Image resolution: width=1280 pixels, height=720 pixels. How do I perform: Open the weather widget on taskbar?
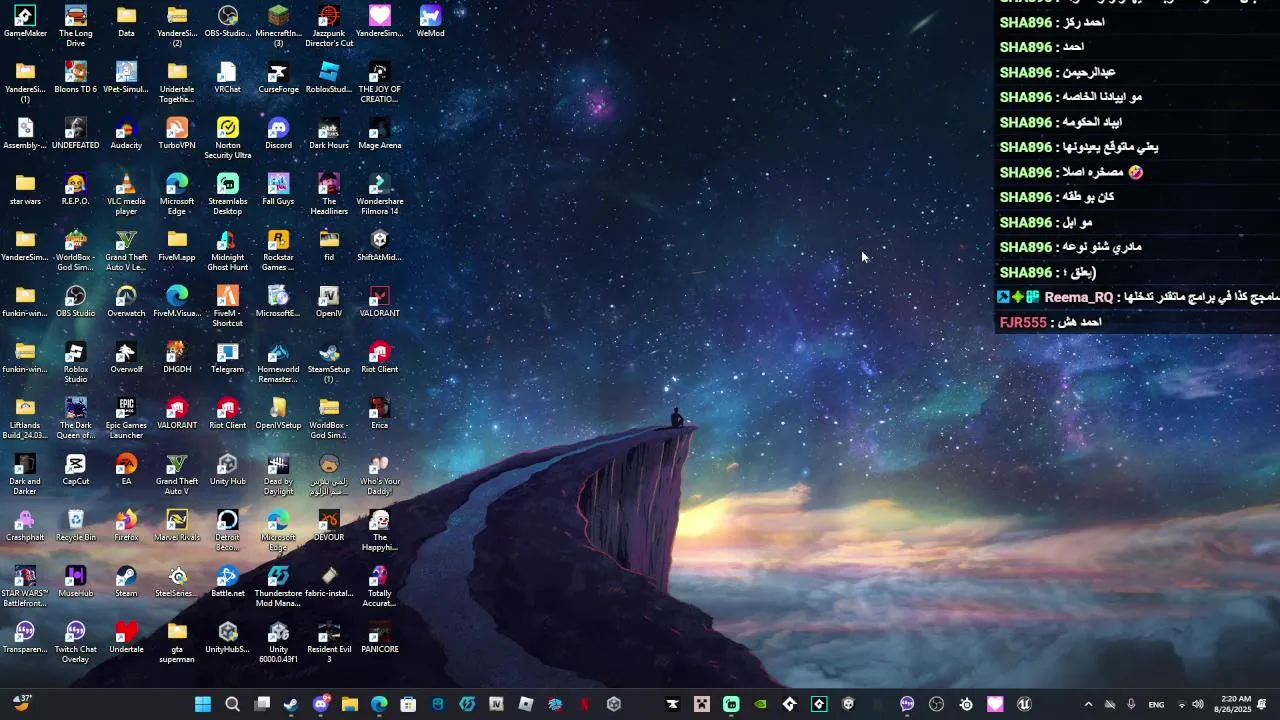pyautogui.click(x=22, y=703)
